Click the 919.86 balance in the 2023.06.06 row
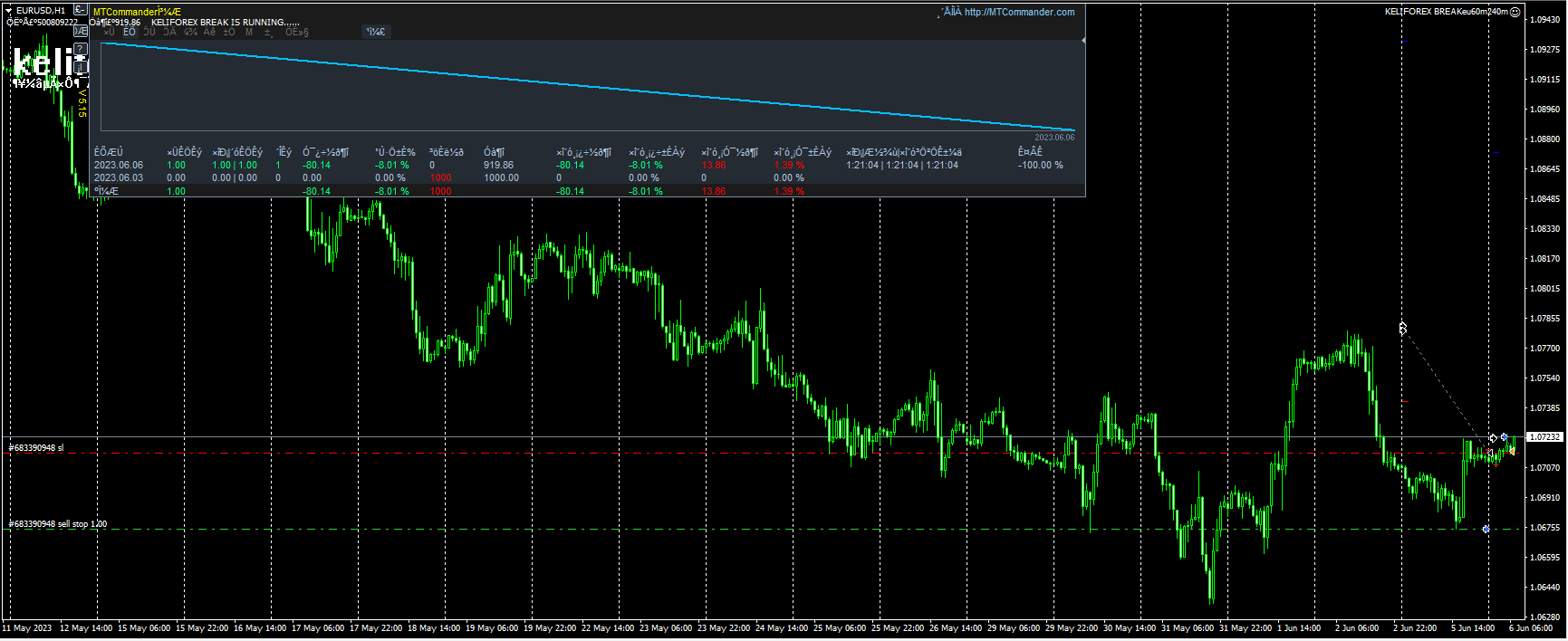Viewport: 1568px width, 641px height. (498, 166)
